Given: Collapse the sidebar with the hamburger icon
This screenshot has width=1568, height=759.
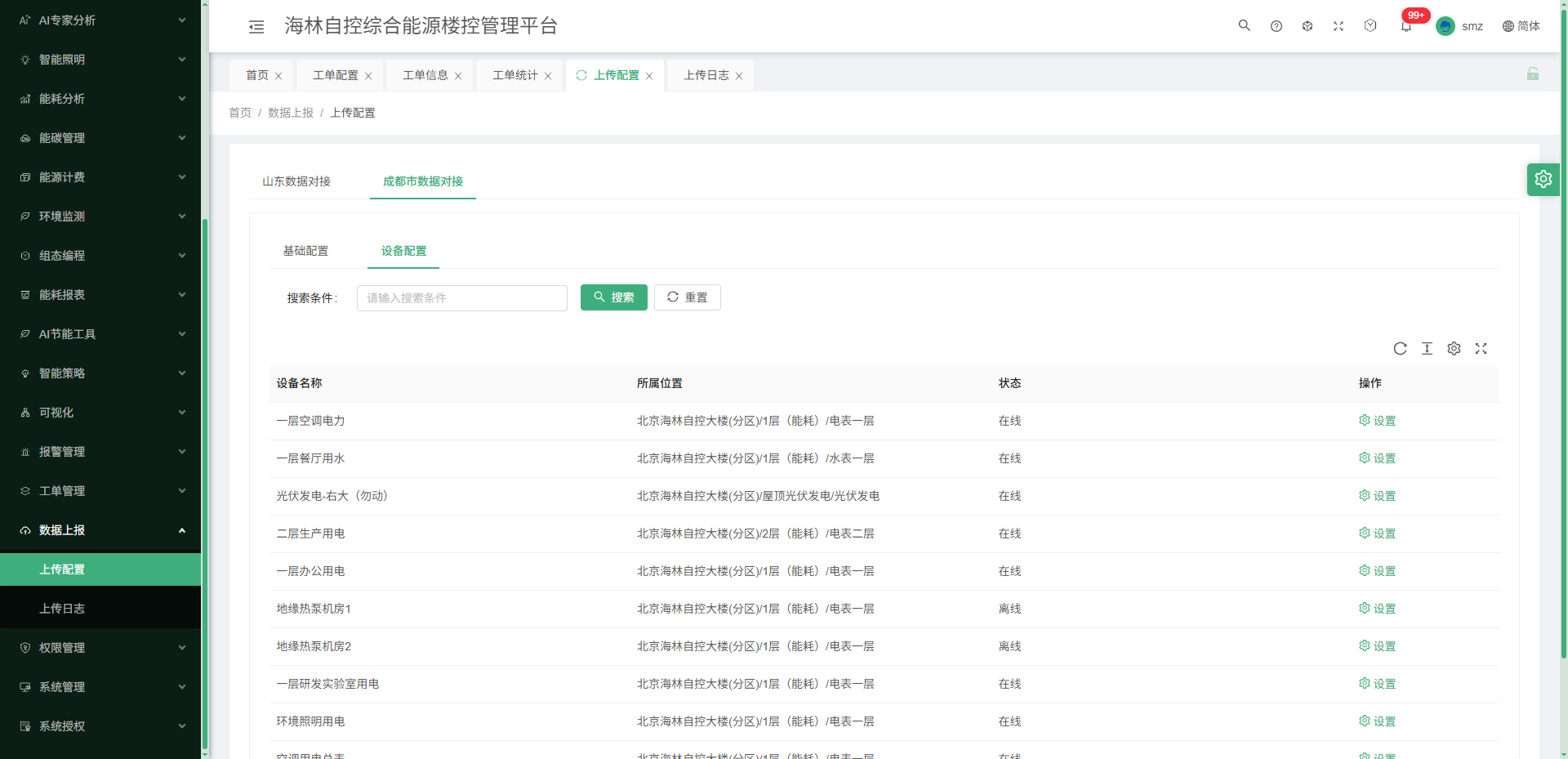Looking at the screenshot, I should [256, 27].
